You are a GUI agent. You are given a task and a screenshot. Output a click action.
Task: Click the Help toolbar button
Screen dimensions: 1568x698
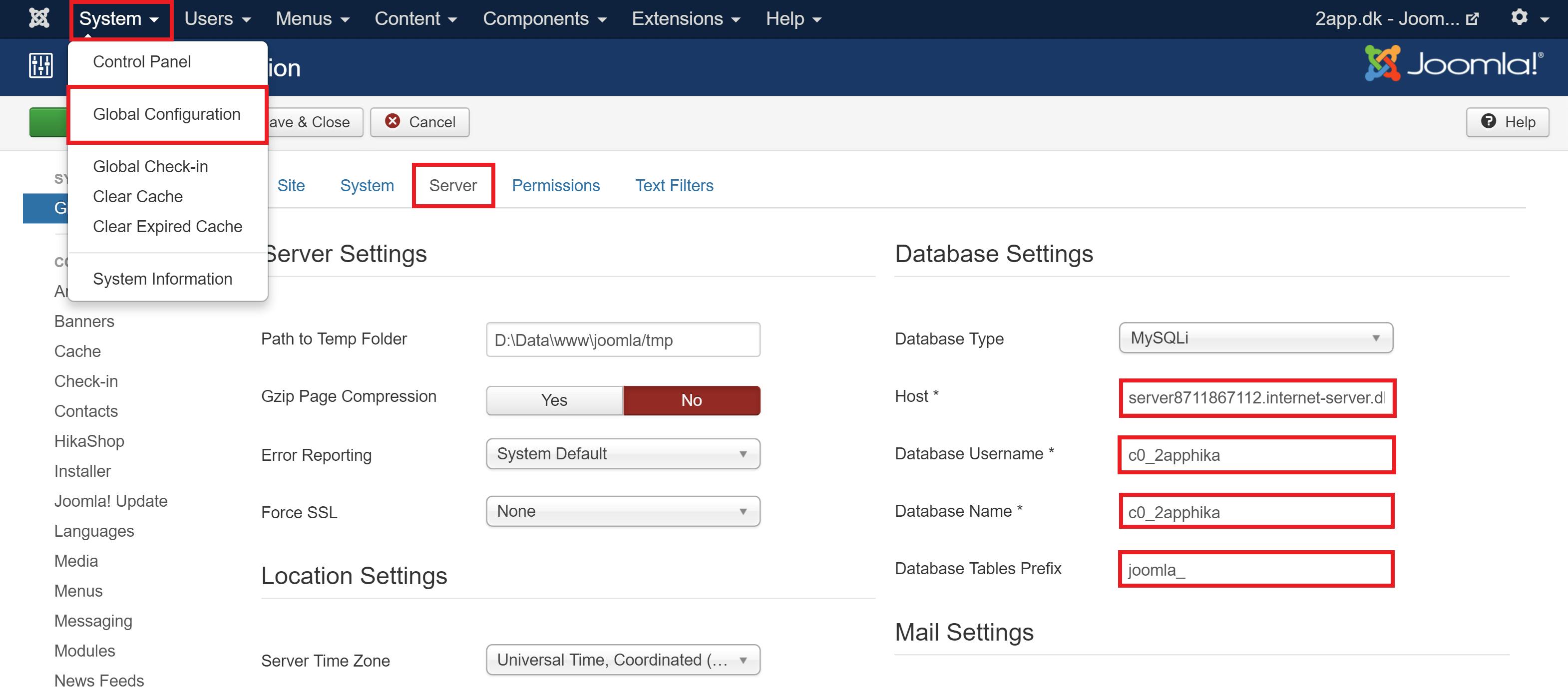coord(1507,122)
